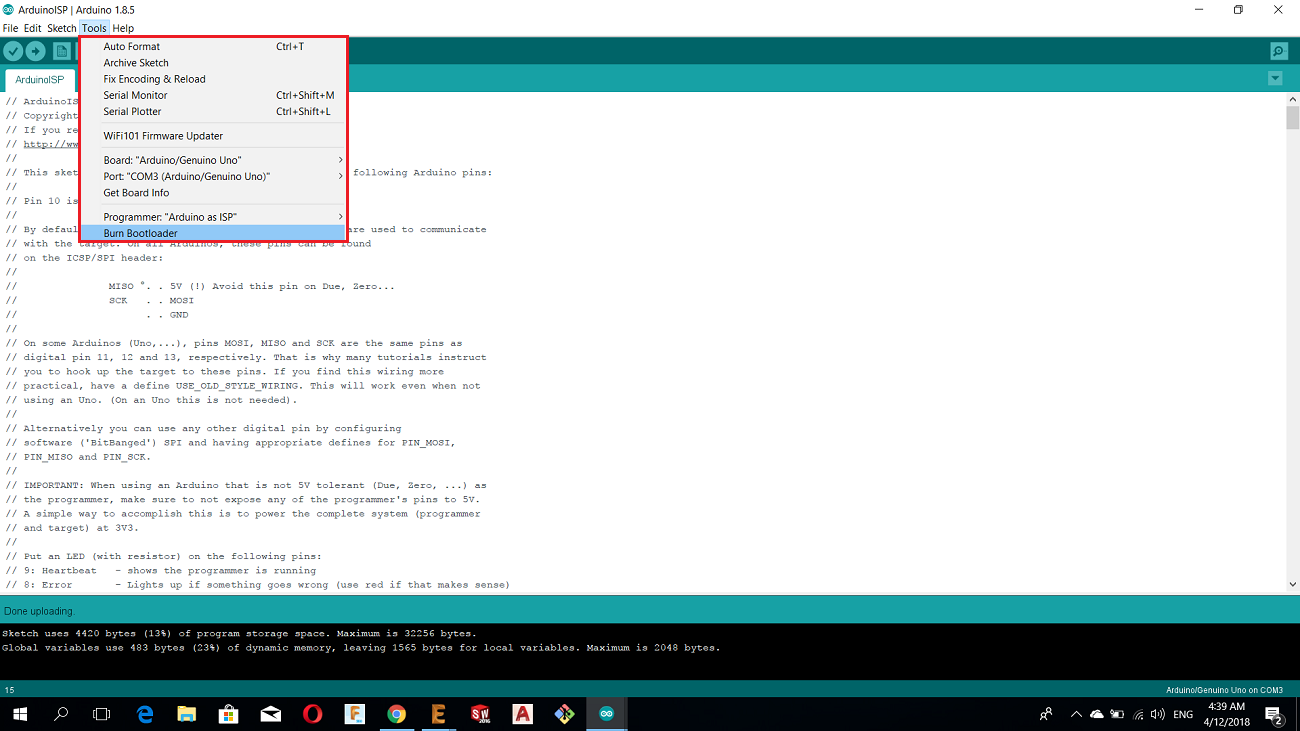Click the OneDrive cloud tray icon

click(1097, 714)
